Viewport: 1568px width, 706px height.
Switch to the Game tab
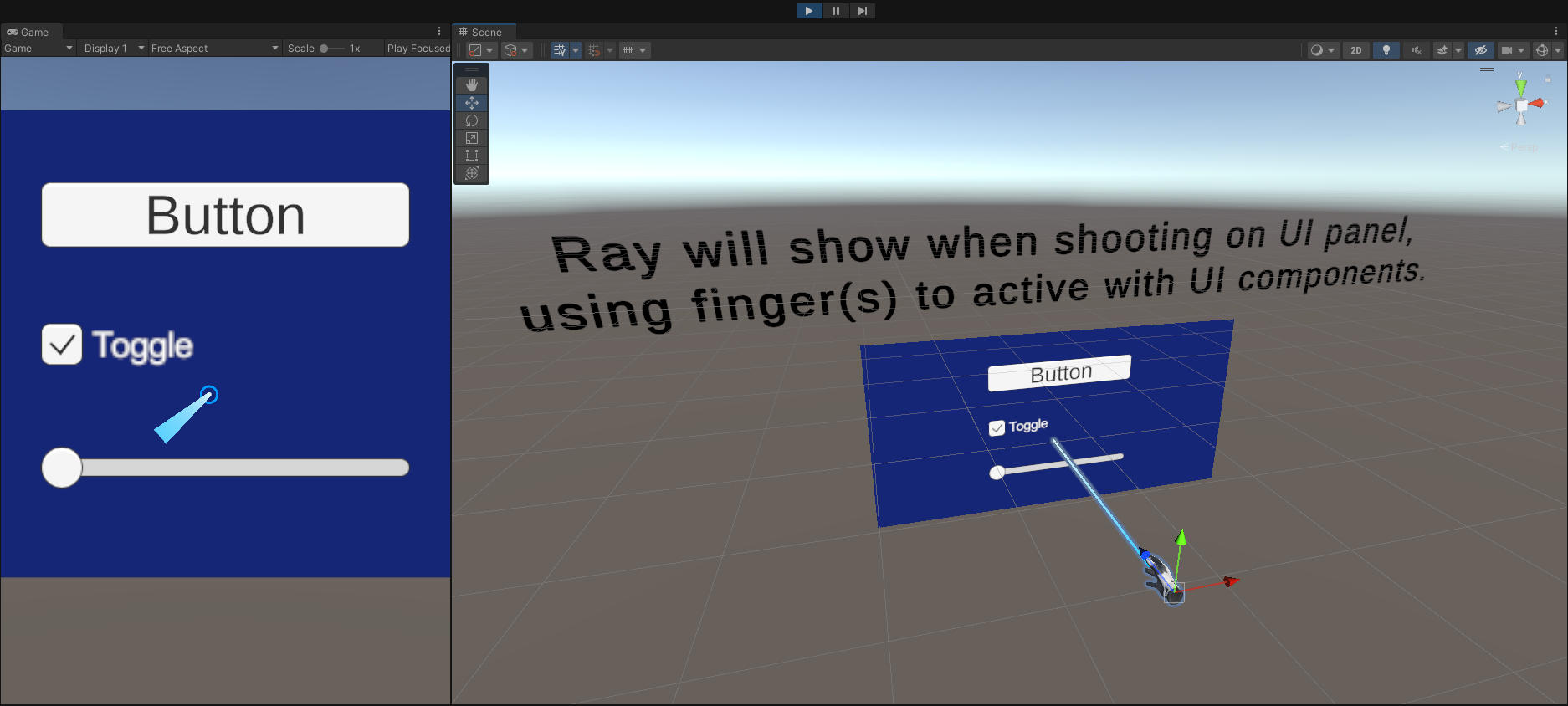click(28, 32)
